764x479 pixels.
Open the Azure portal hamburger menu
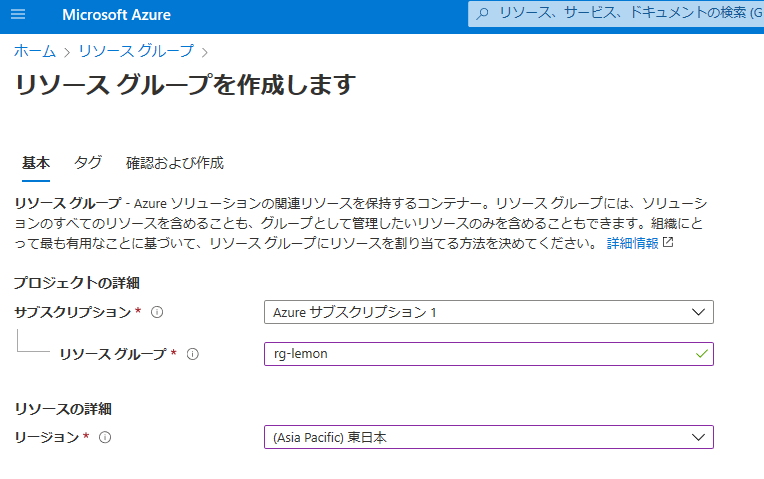tap(18, 14)
